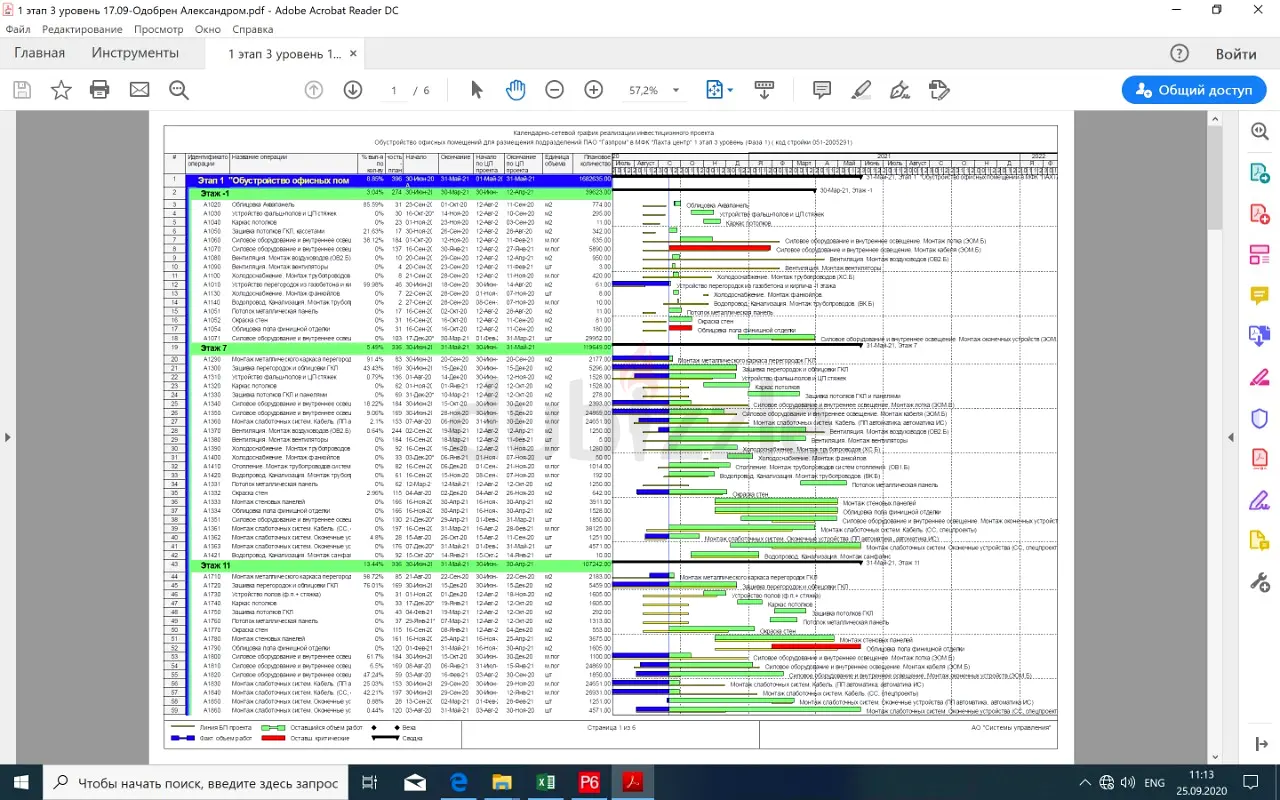The image size is (1280, 800).
Task: Go to the next page arrow
Action: point(353,90)
